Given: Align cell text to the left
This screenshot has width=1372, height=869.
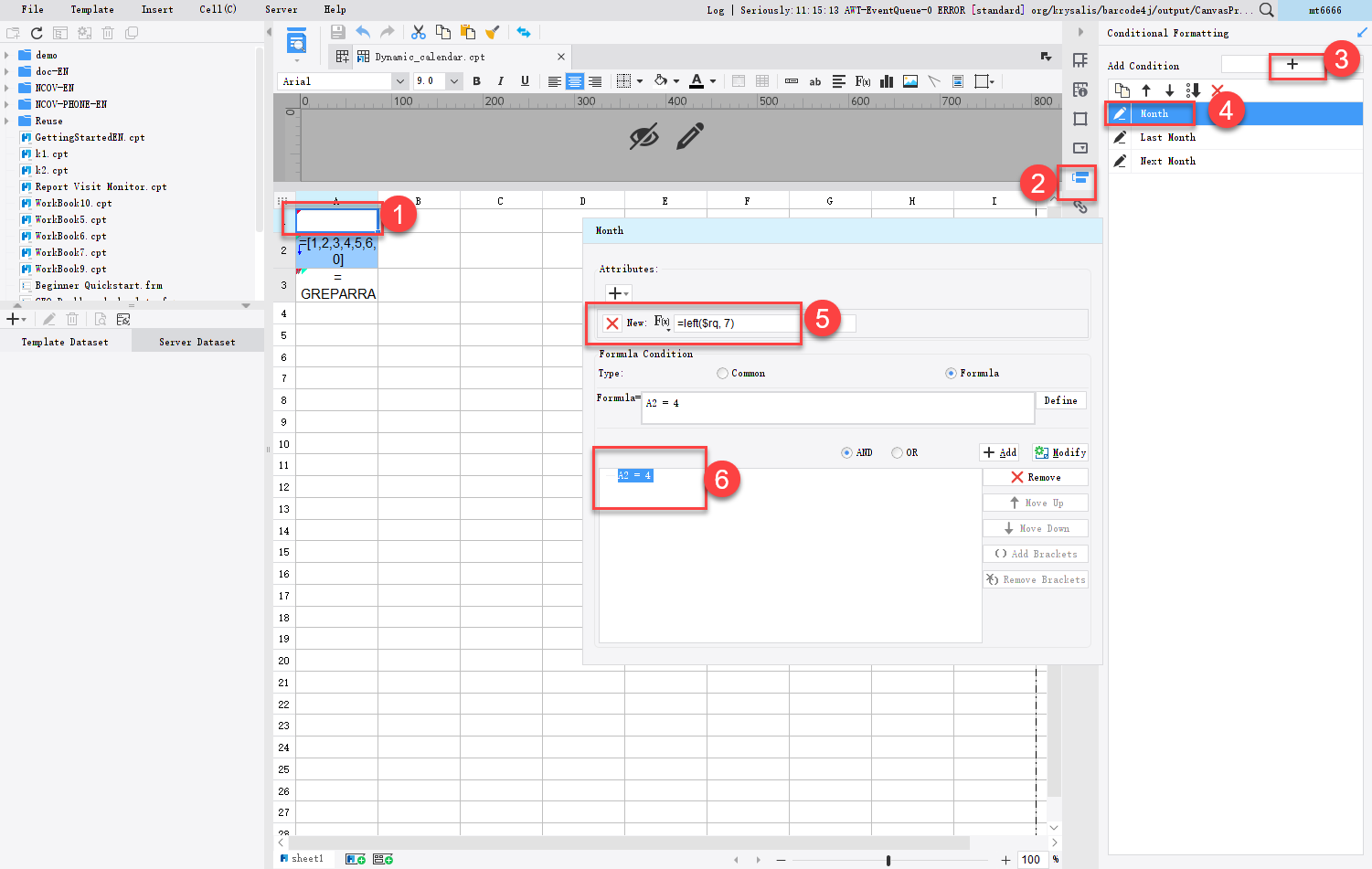Looking at the screenshot, I should tap(554, 81).
